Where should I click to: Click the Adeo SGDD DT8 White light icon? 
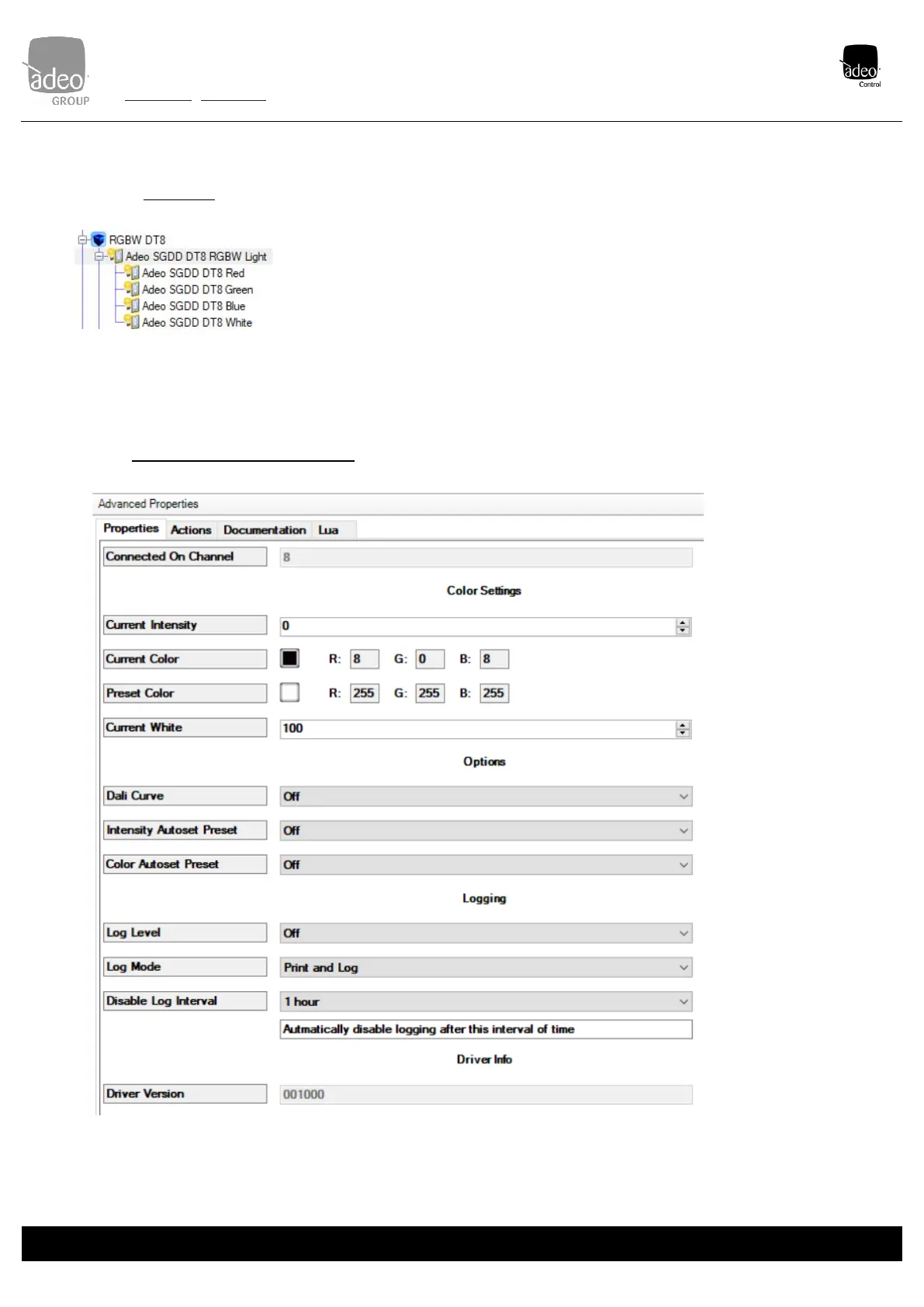tap(132, 322)
